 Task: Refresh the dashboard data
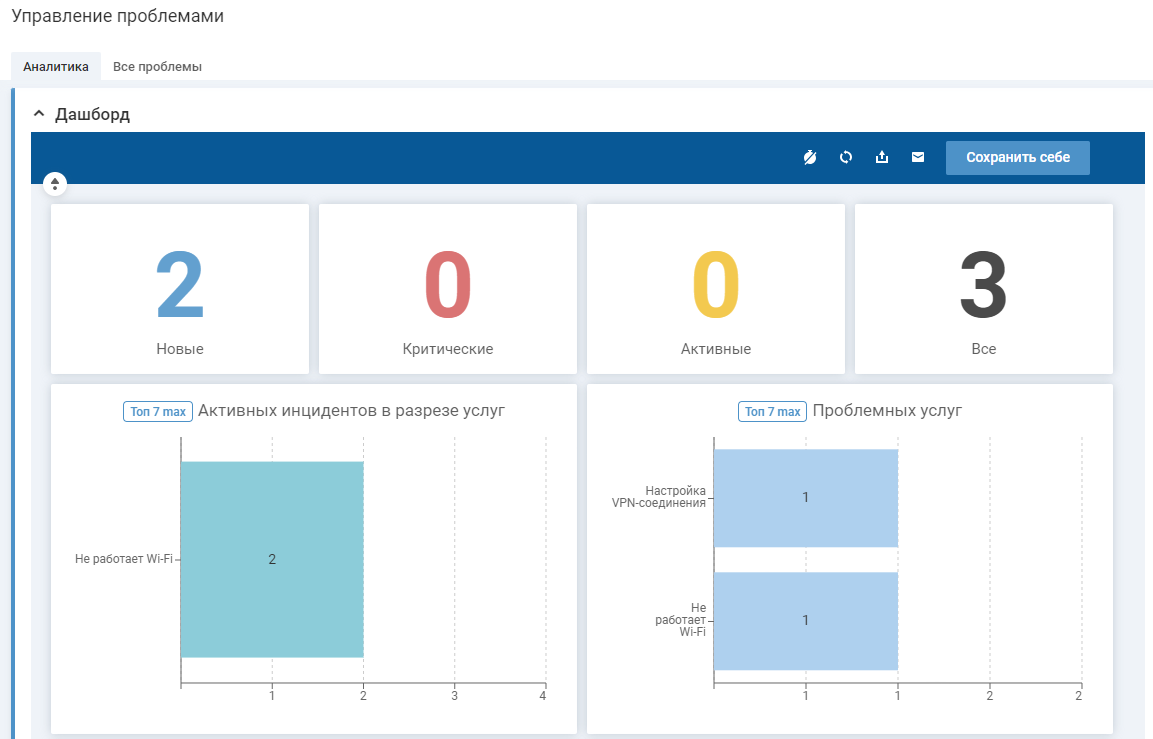tap(846, 157)
